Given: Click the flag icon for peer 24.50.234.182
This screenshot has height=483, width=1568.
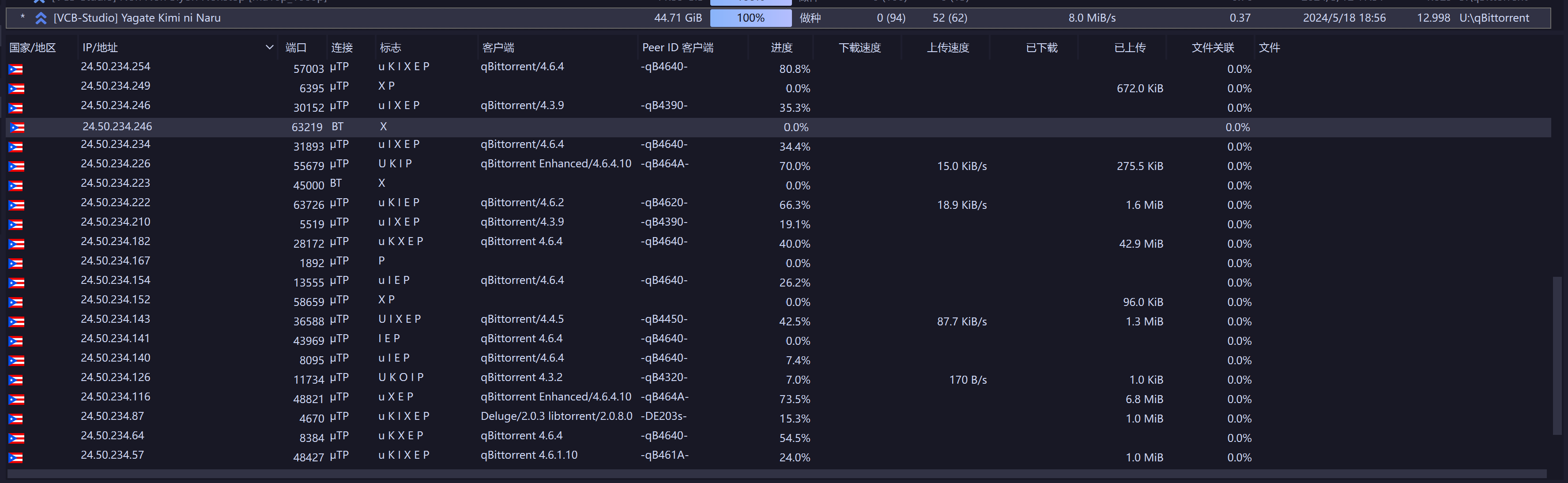Looking at the screenshot, I should 16,244.
